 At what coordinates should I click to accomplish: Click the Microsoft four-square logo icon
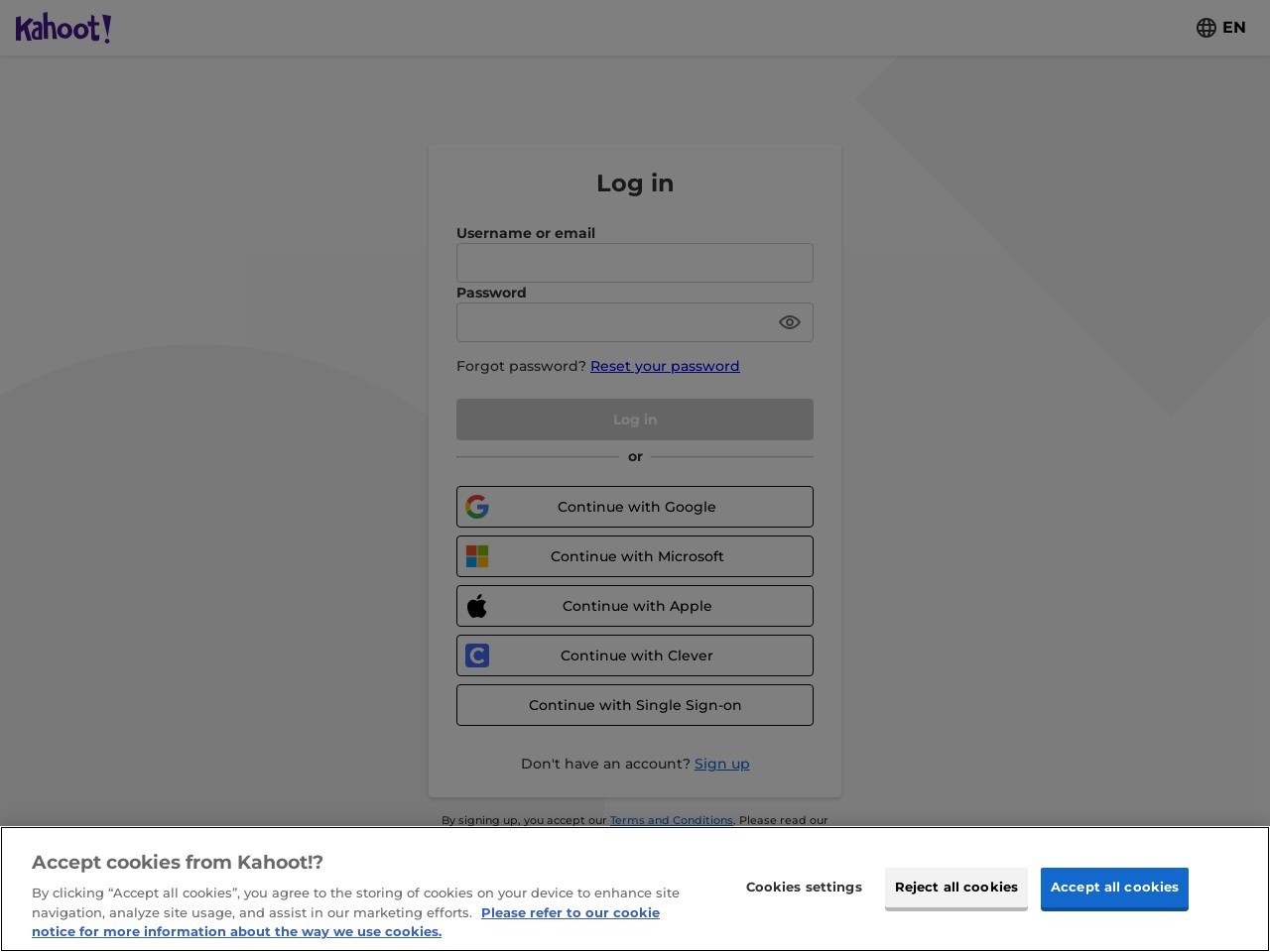point(477,556)
